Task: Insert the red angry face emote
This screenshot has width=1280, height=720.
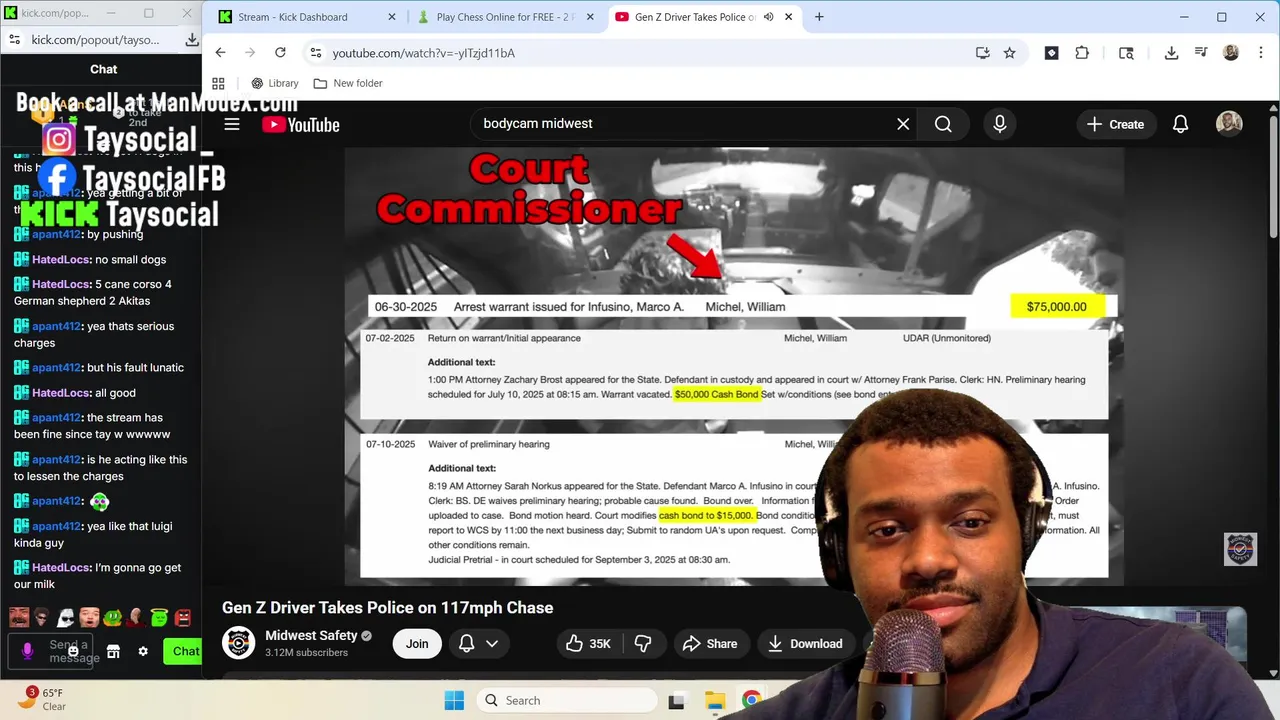Action: coord(182,618)
